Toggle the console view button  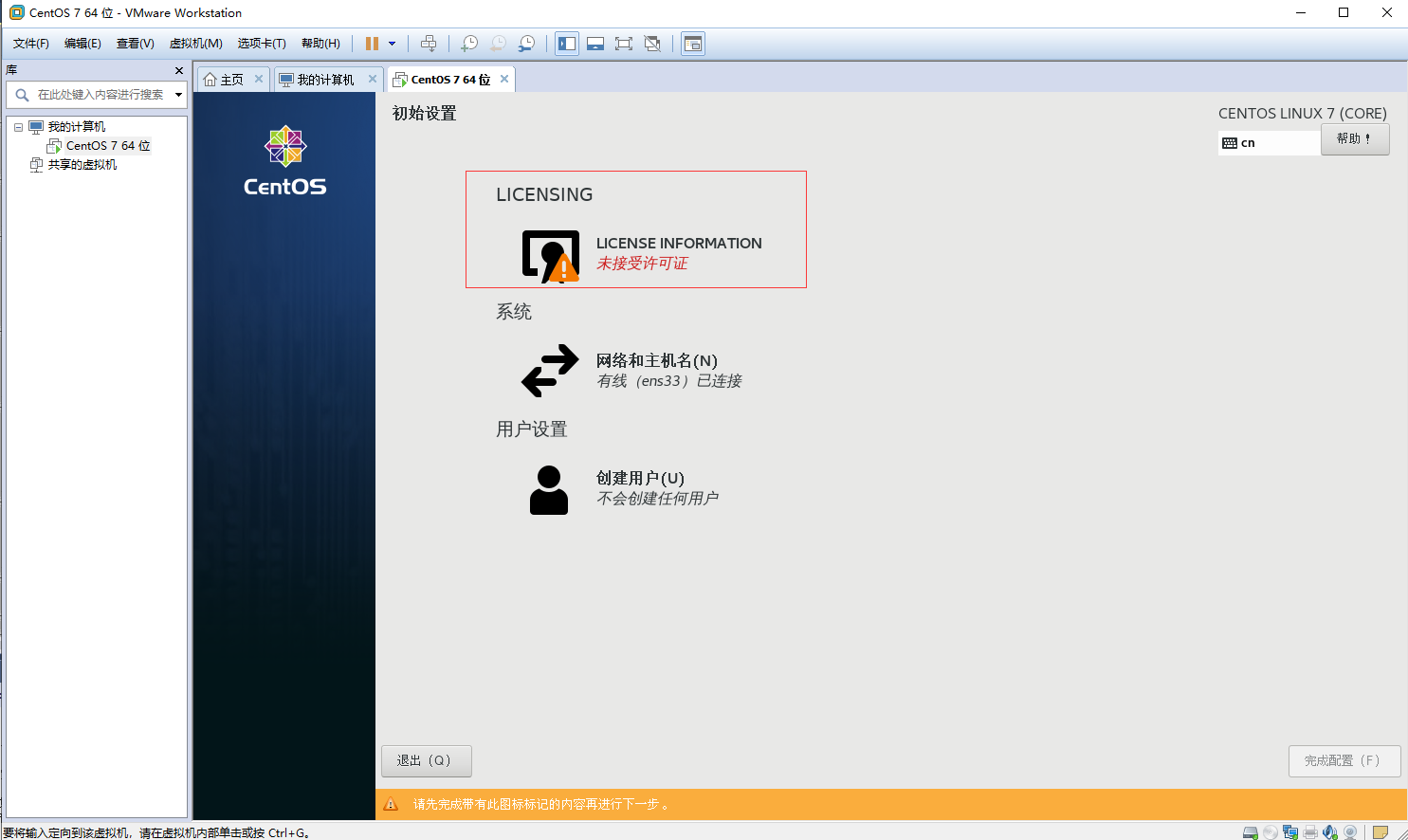tap(693, 44)
